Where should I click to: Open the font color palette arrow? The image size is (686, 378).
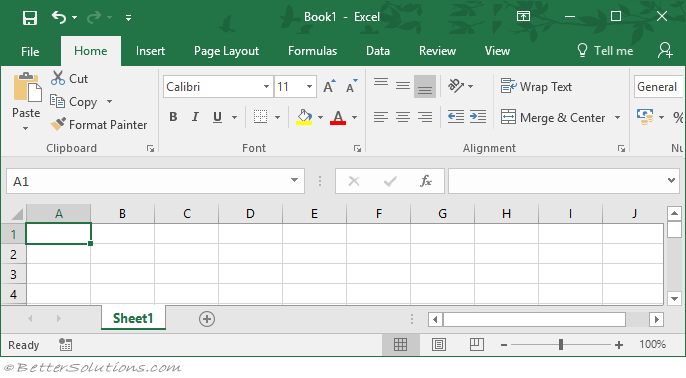(x=354, y=117)
